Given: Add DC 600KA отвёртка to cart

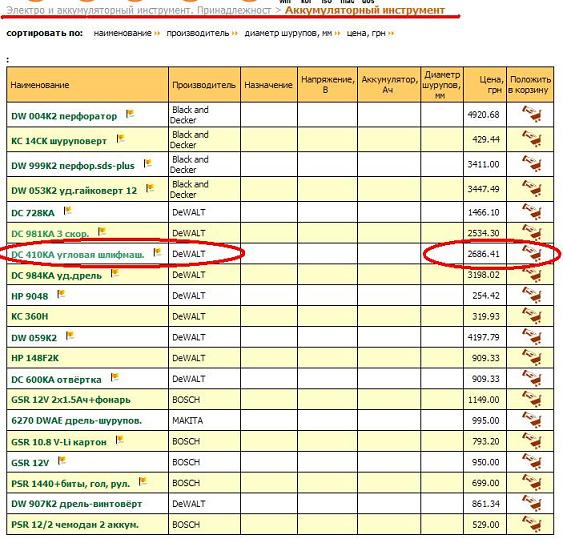Looking at the screenshot, I should 531,379.
